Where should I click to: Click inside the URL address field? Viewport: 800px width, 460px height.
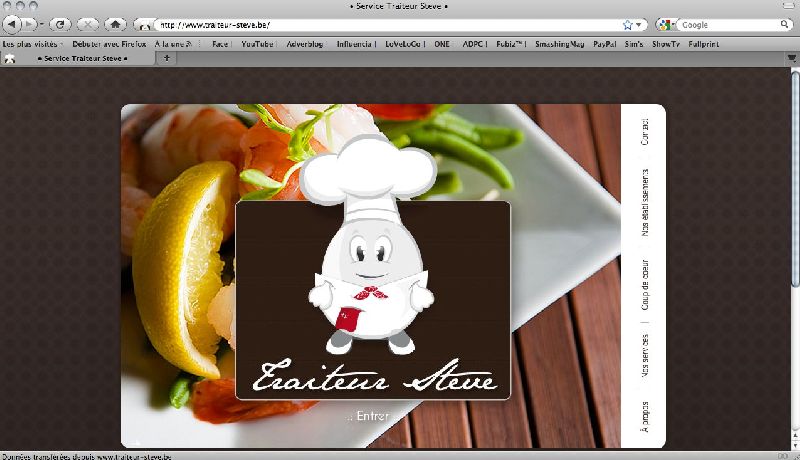coord(388,24)
